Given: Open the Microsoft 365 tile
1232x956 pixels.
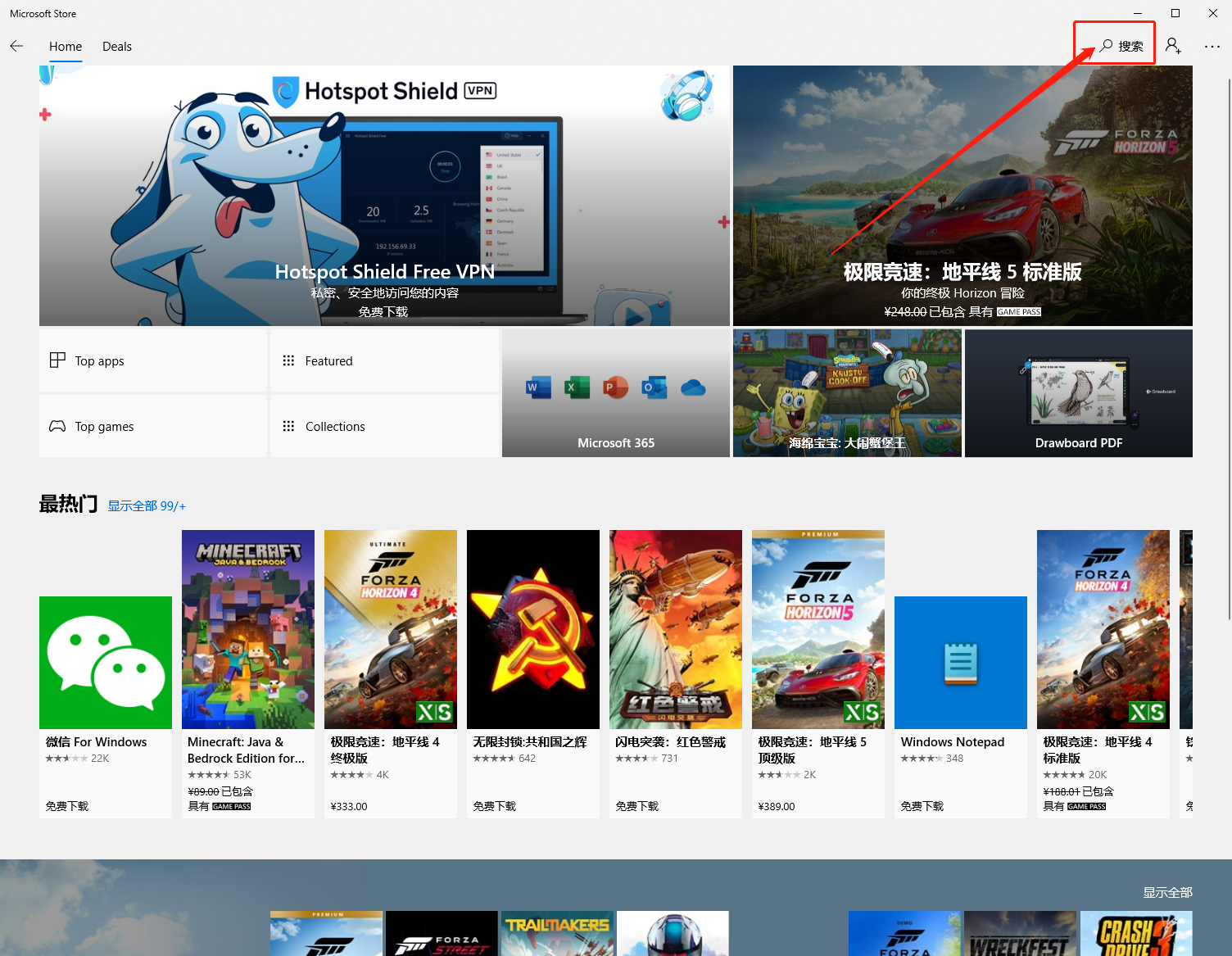Looking at the screenshot, I should pos(615,393).
